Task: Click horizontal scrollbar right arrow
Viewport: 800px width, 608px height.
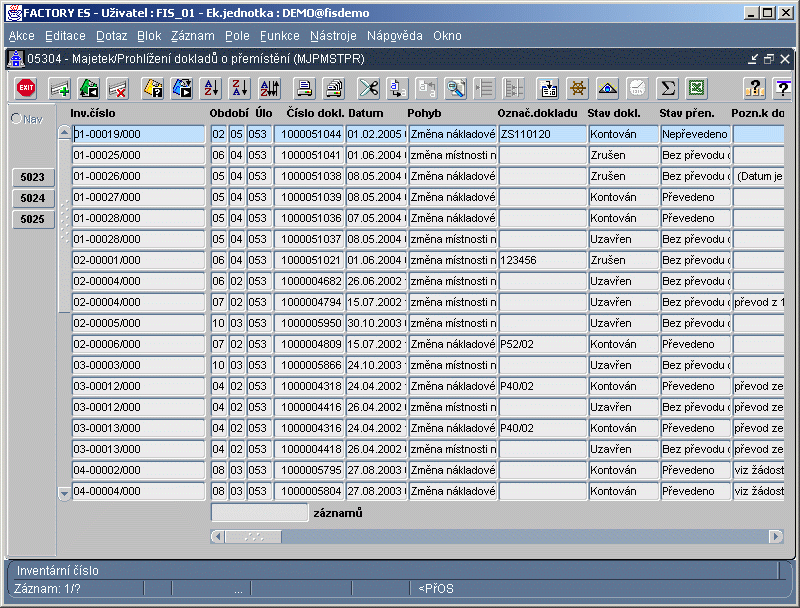Action: pyautogui.click(x=776, y=537)
